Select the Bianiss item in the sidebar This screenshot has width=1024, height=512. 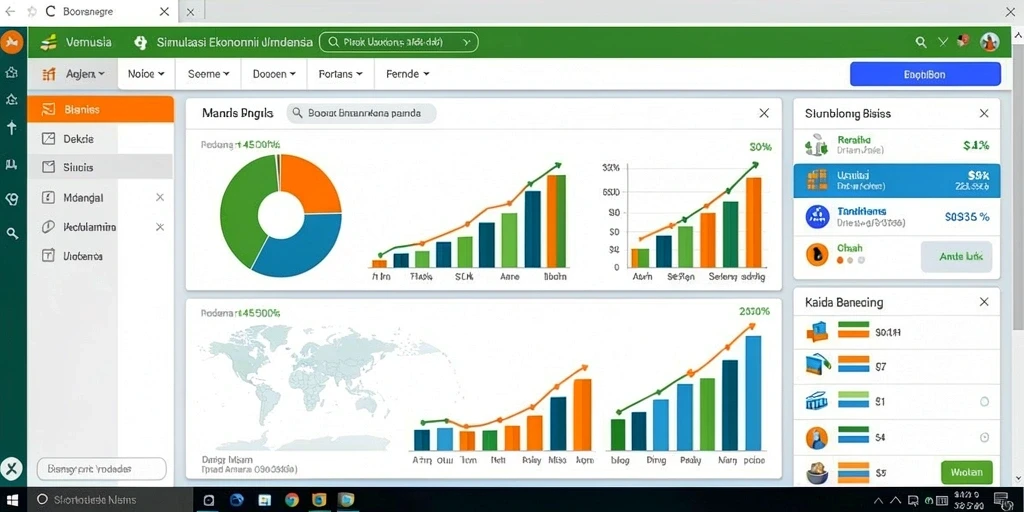(101, 109)
